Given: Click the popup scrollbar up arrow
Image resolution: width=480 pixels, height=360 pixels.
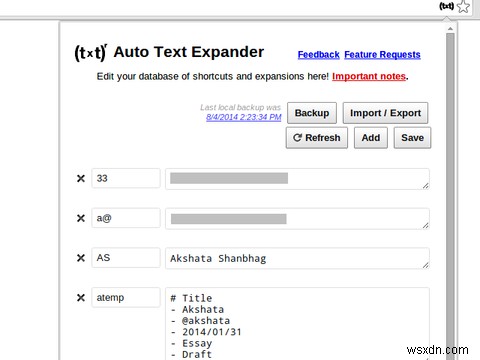Looking at the screenshot, I should [x=450, y=29].
